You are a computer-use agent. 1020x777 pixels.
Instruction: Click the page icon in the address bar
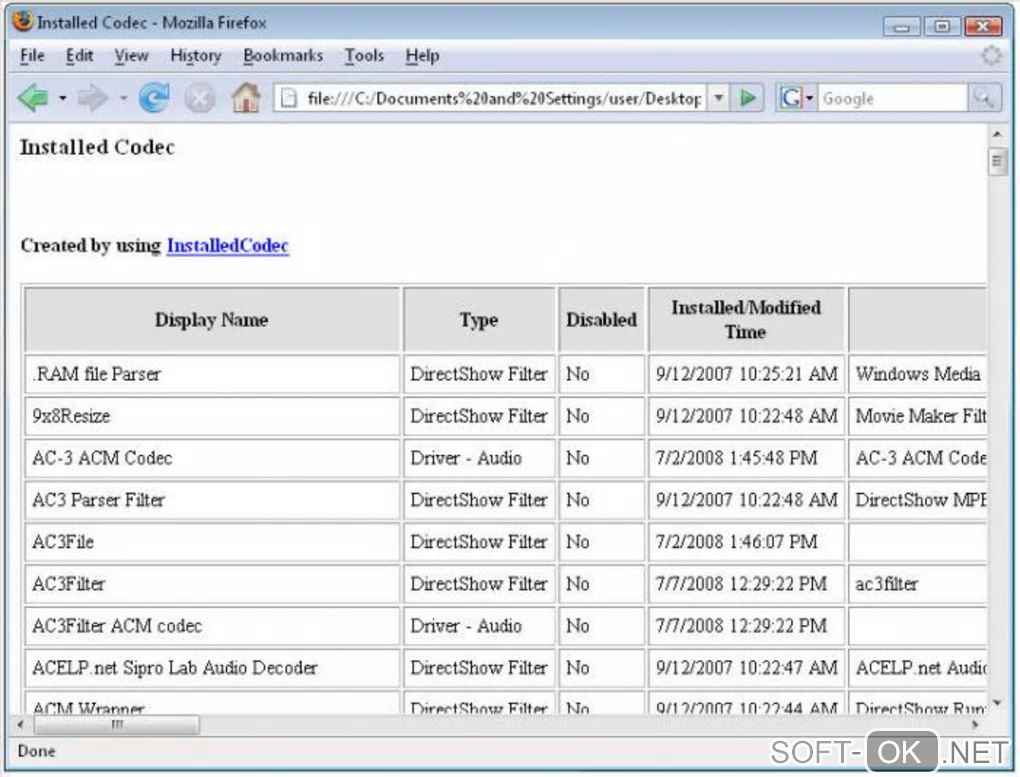(289, 98)
